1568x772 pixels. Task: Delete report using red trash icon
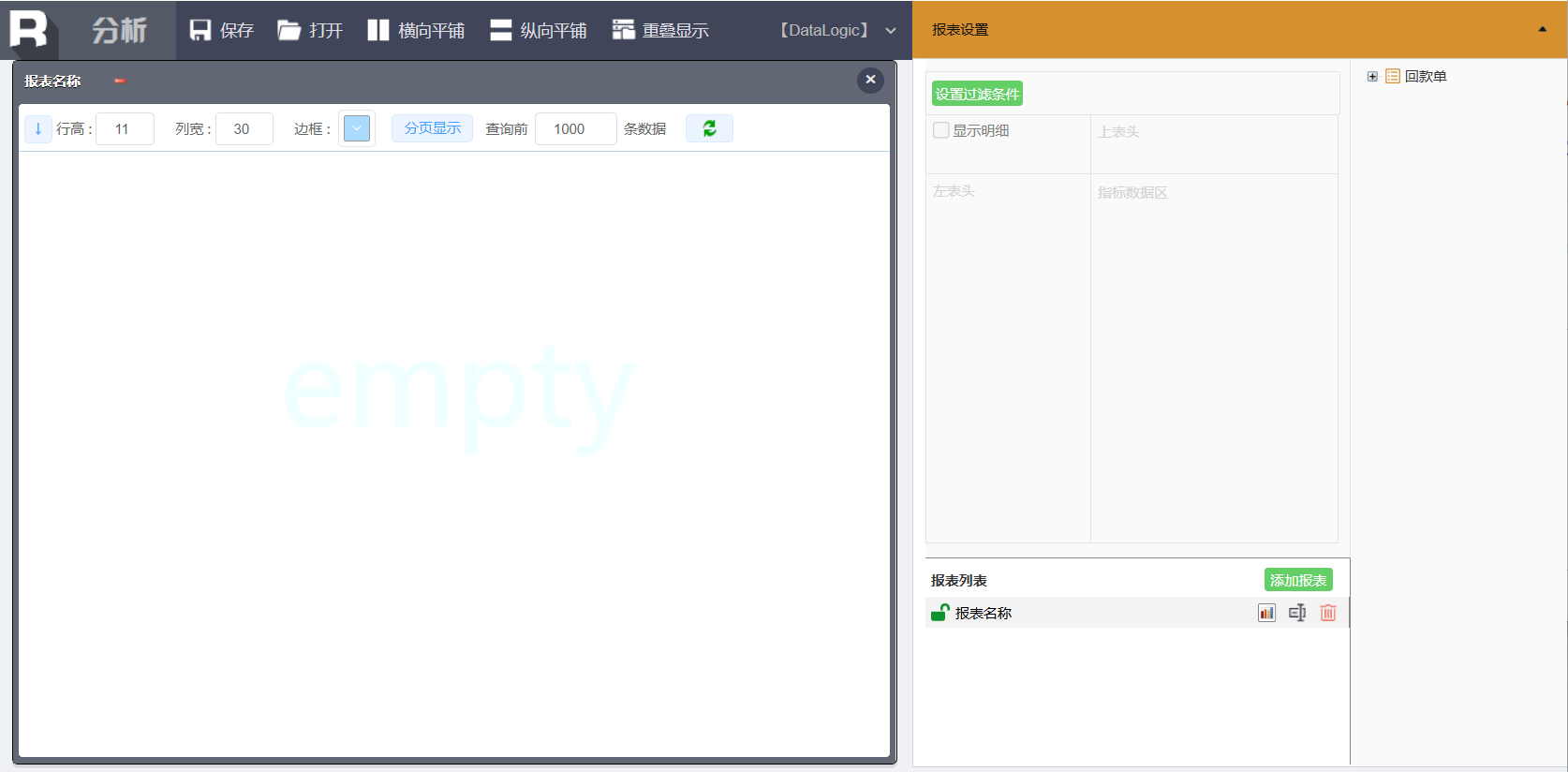[1328, 613]
